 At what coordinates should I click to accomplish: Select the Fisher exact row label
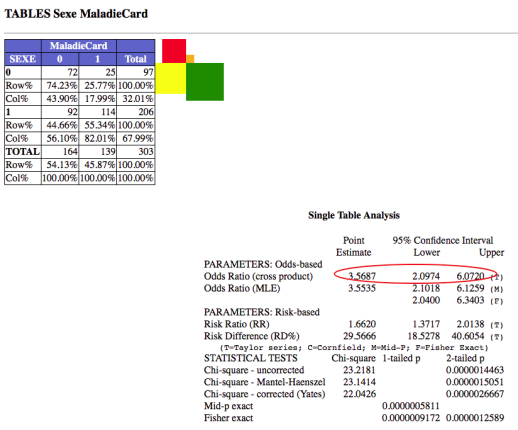(x=228, y=418)
